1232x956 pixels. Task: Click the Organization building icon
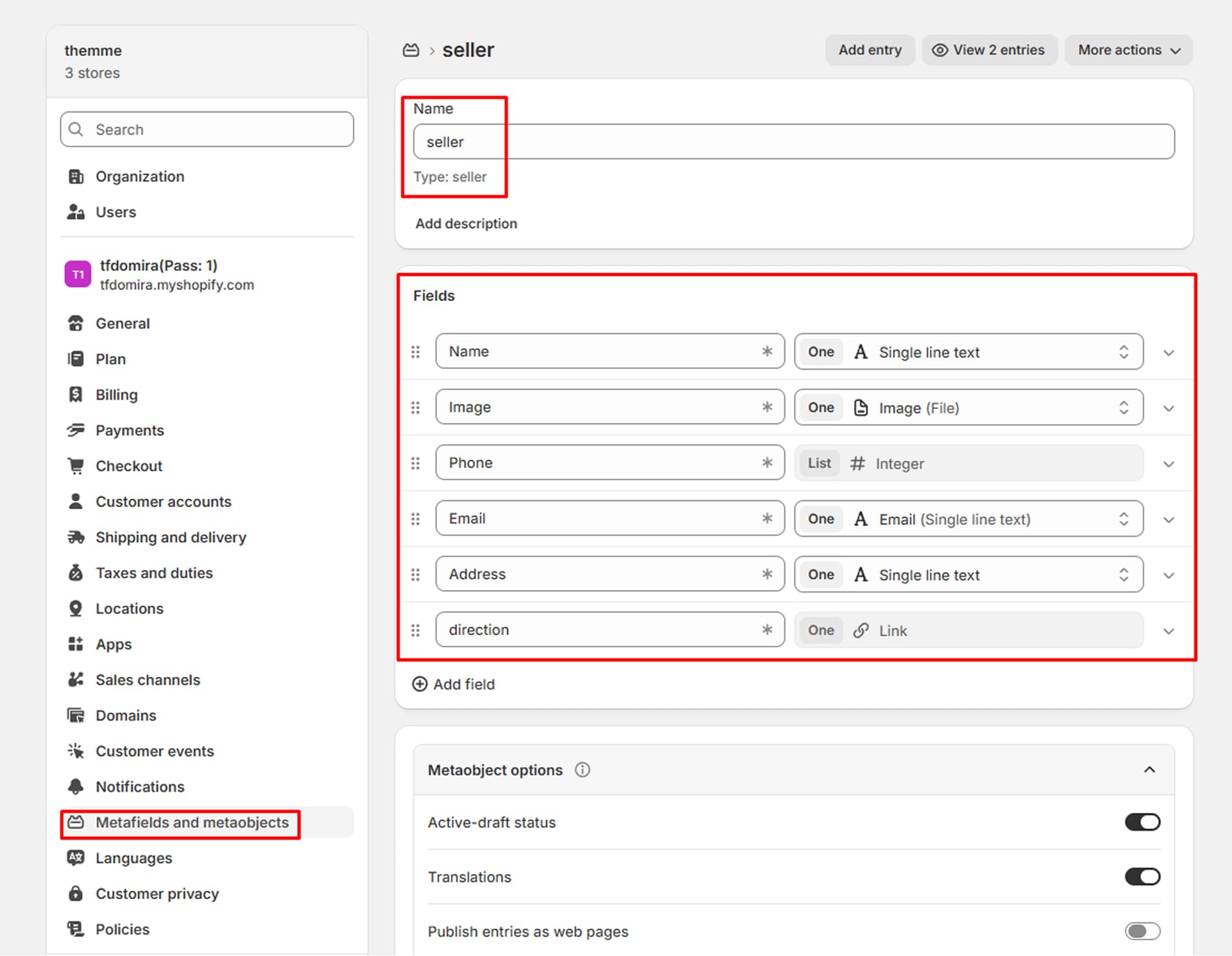tap(76, 177)
